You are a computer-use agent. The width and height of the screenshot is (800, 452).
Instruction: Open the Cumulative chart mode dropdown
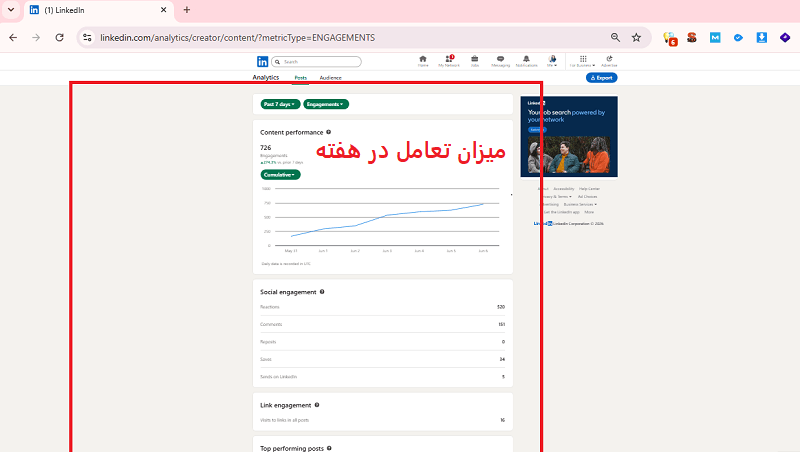click(x=280, y=174)
